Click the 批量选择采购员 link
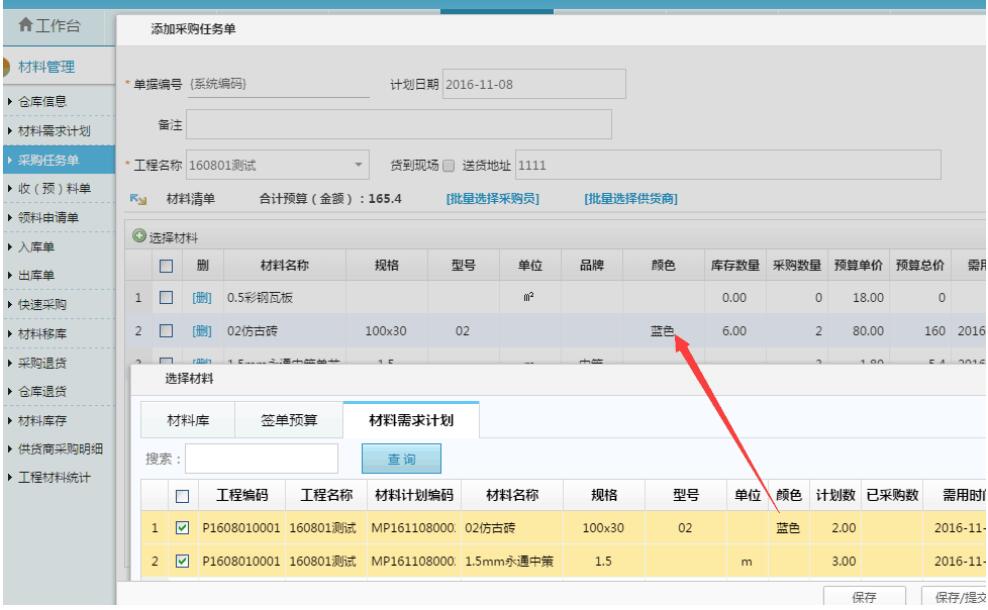 (490, 198)
